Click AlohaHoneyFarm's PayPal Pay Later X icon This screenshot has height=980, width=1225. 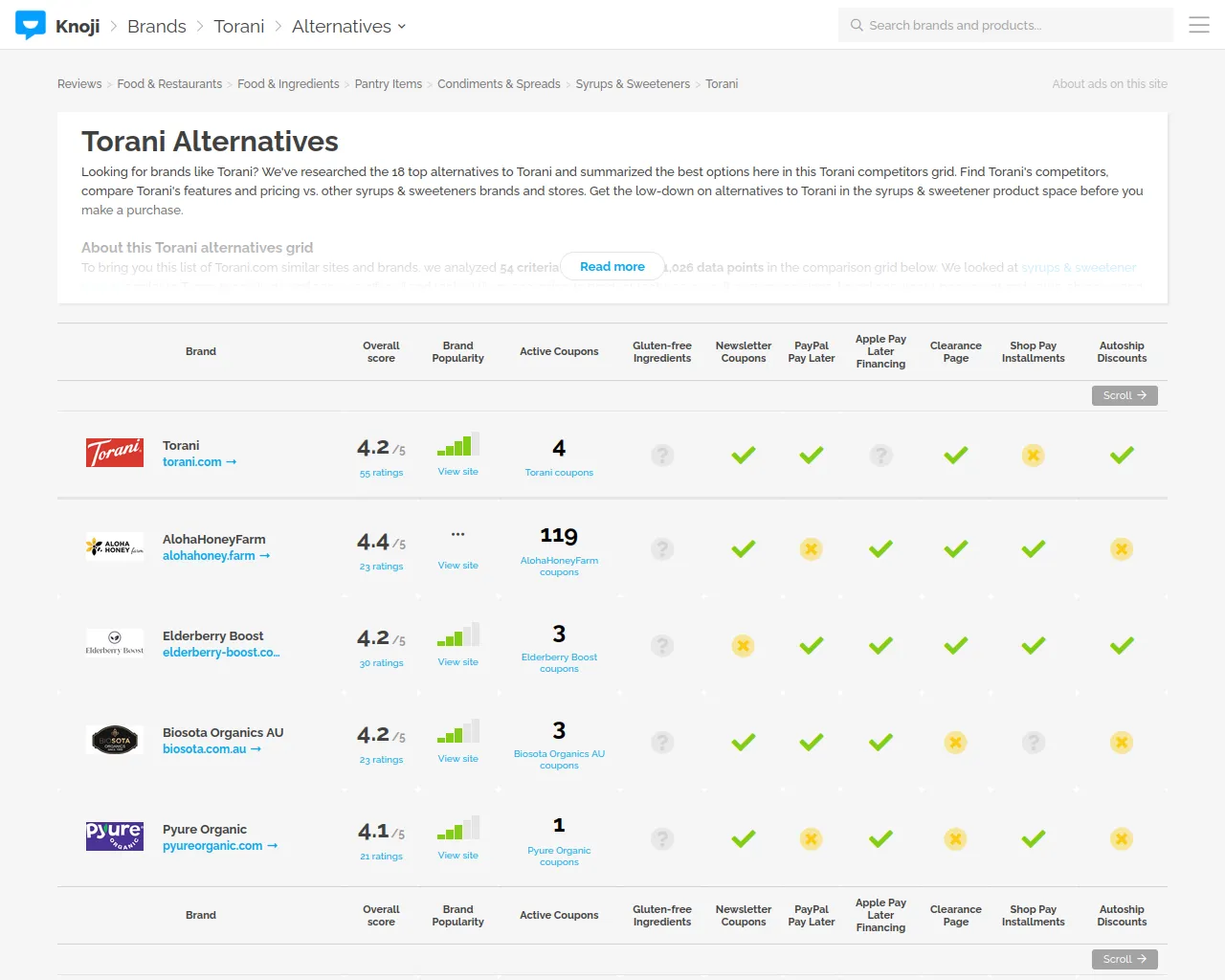[811, 549]
